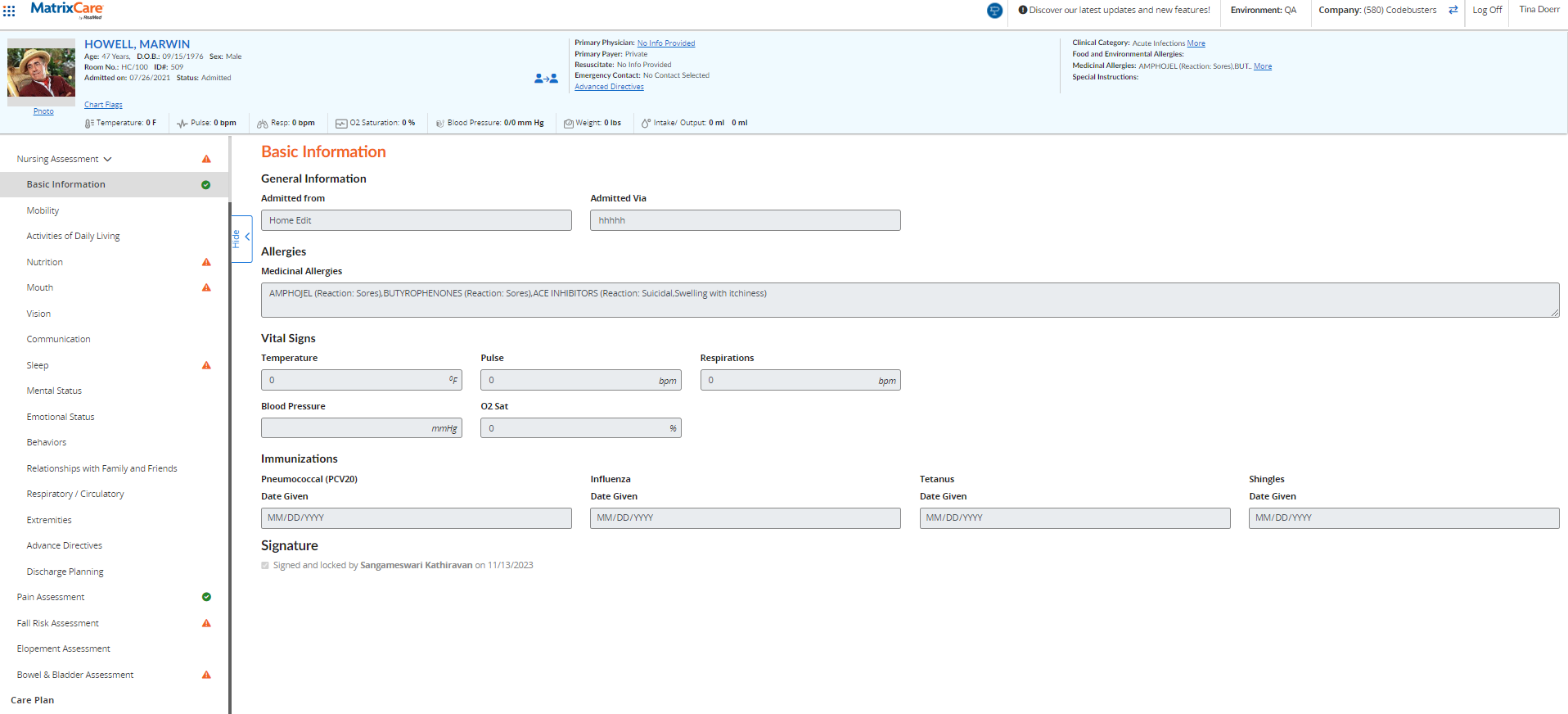The width and height of the screenshot is (1568, 714).
Task: Click Primary Physician No Info Provided link
Action: click(666, 43)
